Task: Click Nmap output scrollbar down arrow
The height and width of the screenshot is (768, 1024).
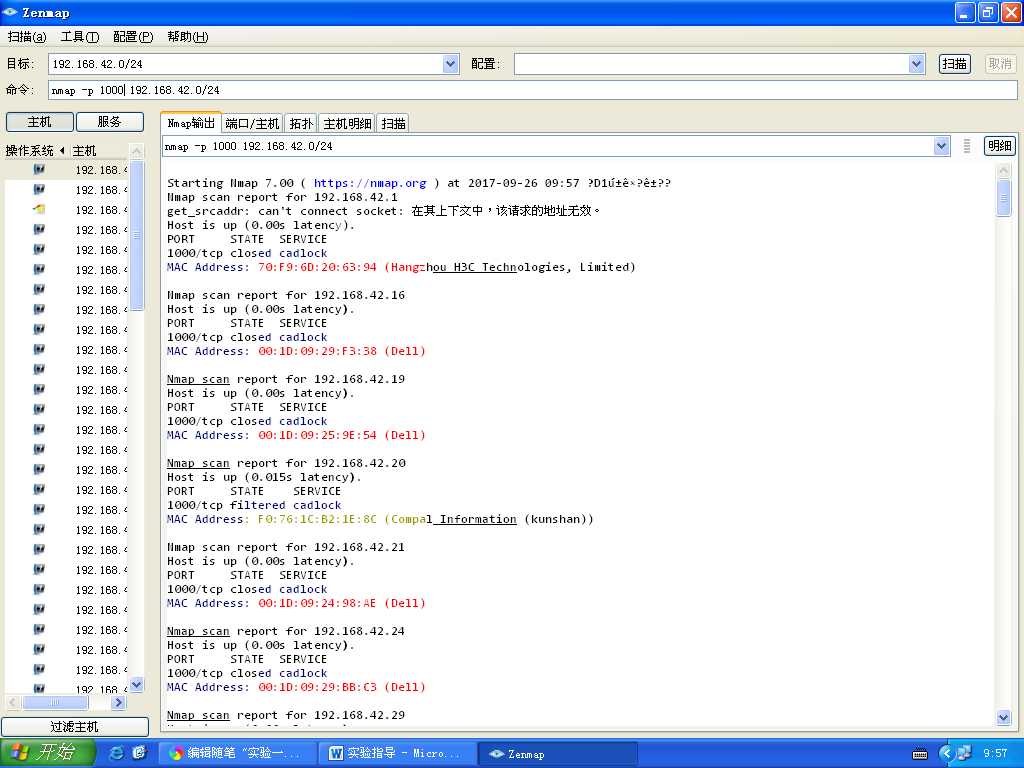Action: (x=1004, y=718)
